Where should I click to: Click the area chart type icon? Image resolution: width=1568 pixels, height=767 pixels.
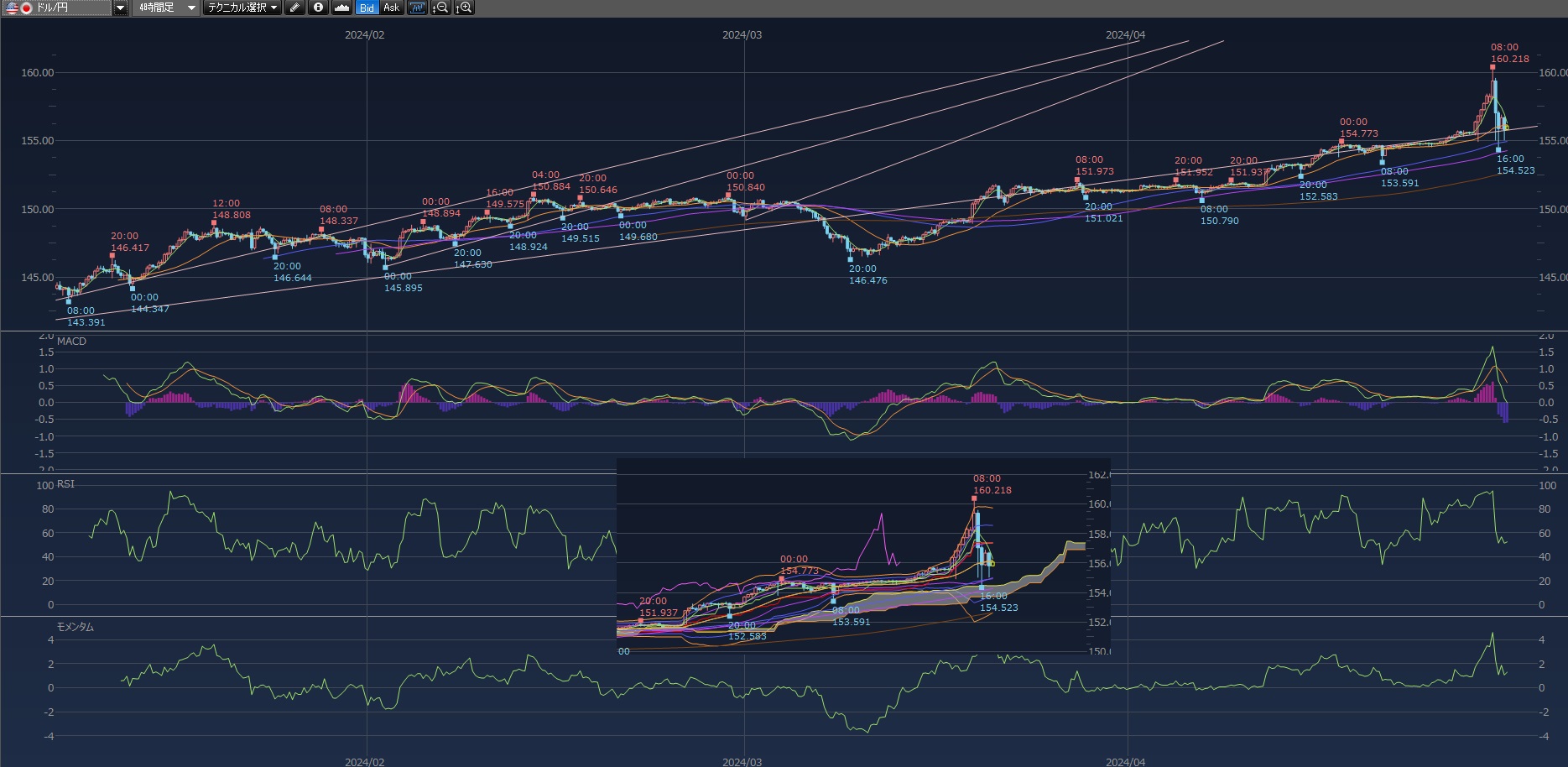click(x=341, y=8)
